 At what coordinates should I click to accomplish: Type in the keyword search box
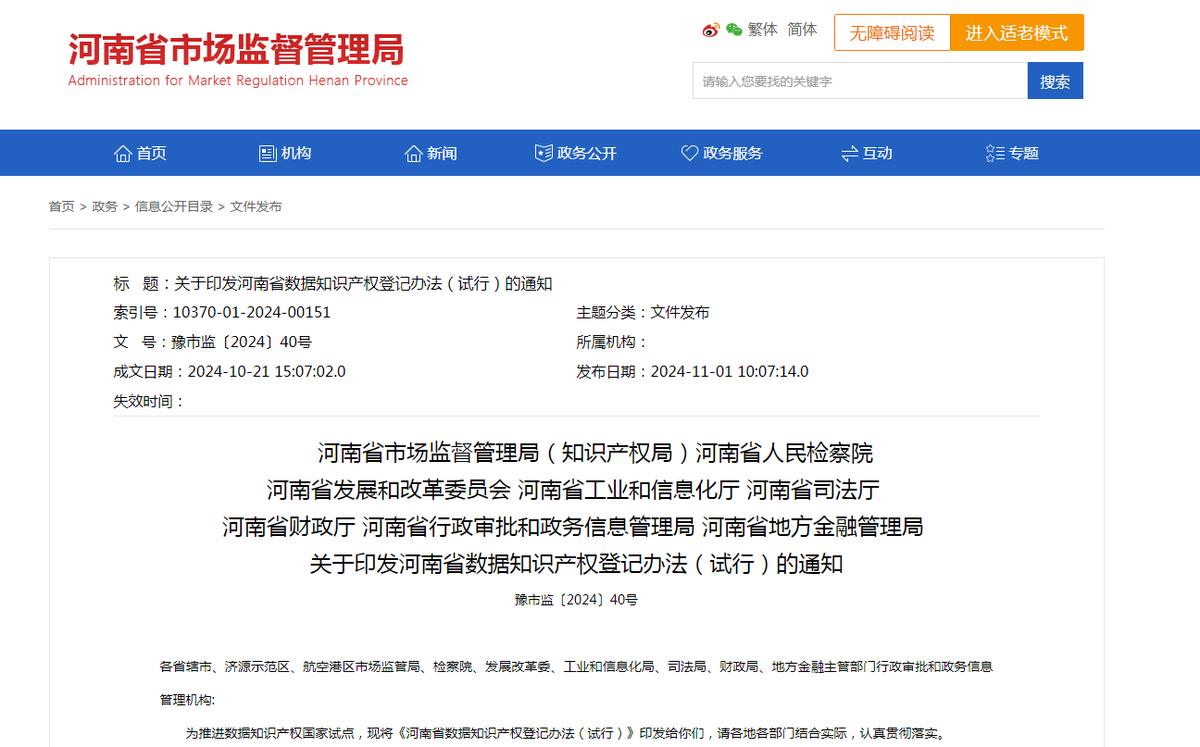[x=860, y=81]
